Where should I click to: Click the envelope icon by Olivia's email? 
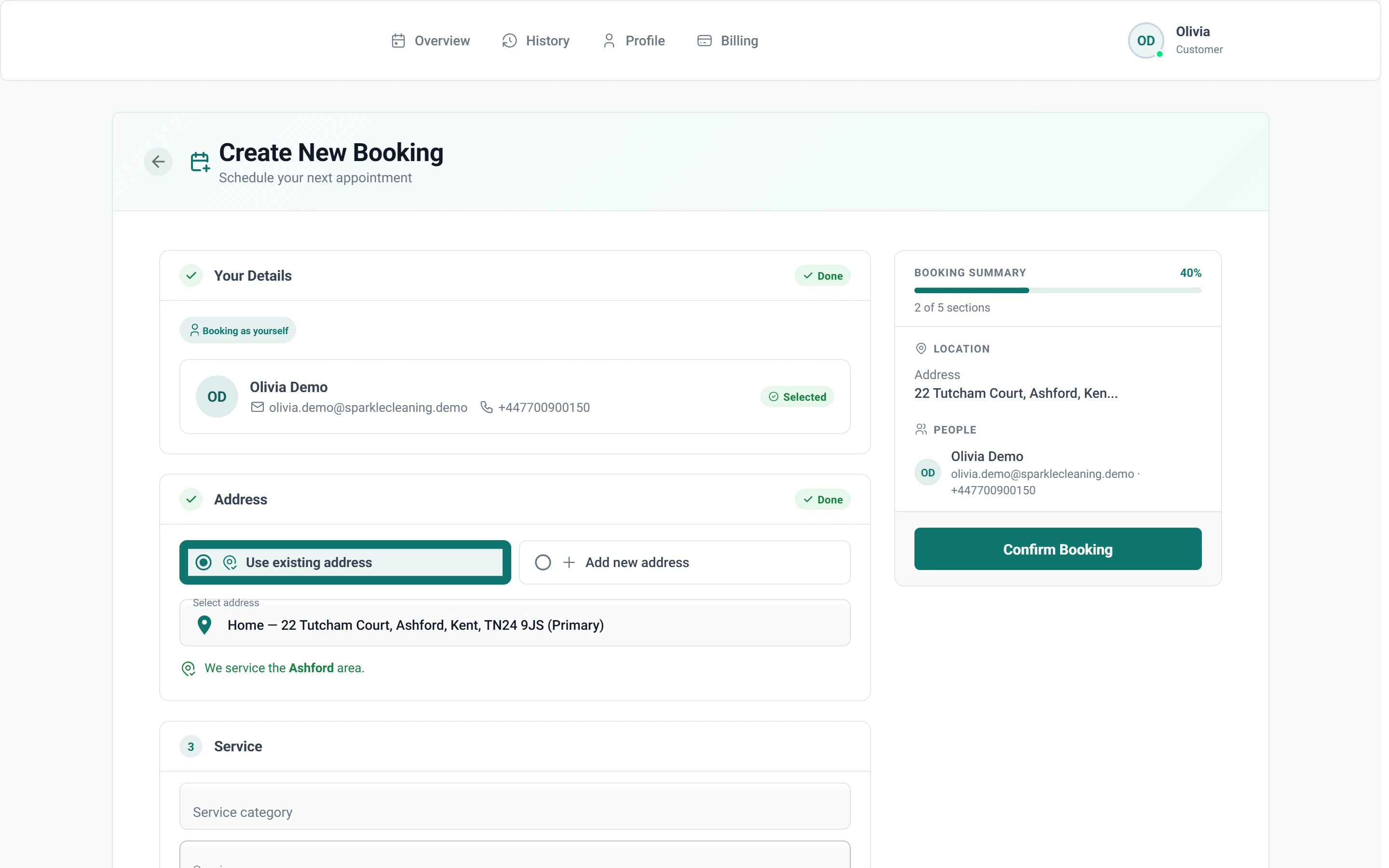pyautogui.click(x=258, y=407)
